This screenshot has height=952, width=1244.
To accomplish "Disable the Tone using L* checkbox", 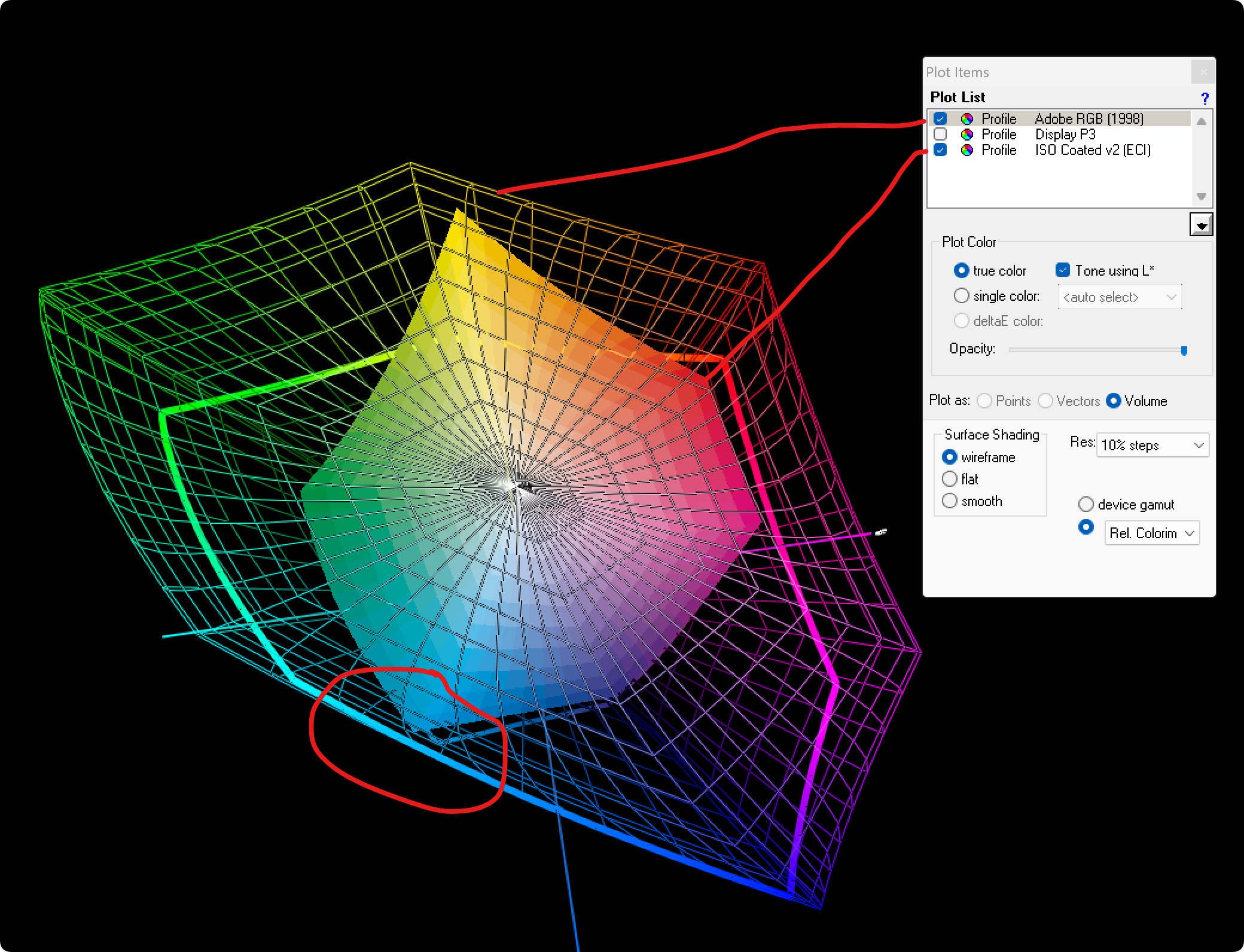I will coord(1063,270).
